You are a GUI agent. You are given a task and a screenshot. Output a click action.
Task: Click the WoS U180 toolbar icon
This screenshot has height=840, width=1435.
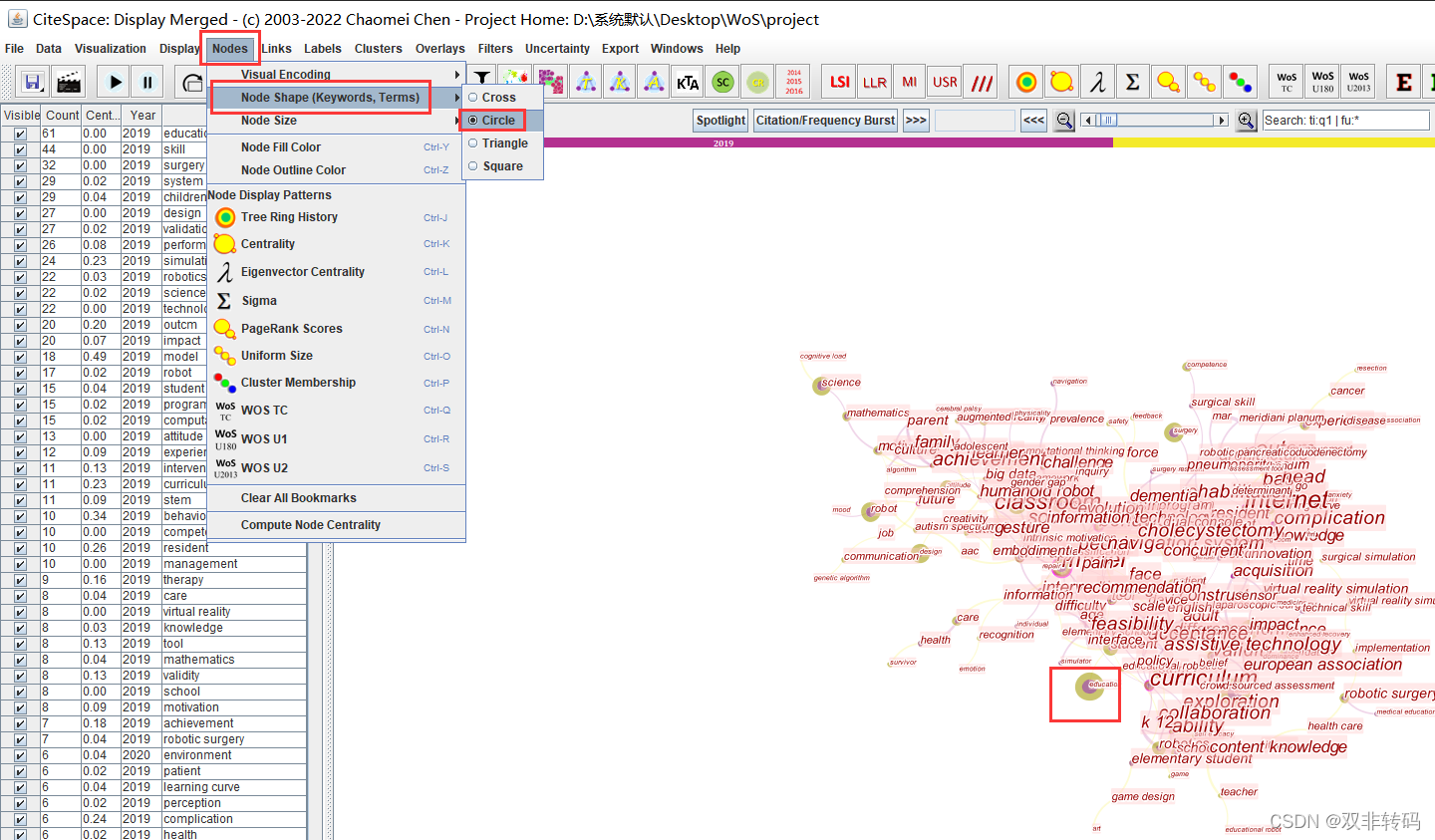pos(1322,82)
